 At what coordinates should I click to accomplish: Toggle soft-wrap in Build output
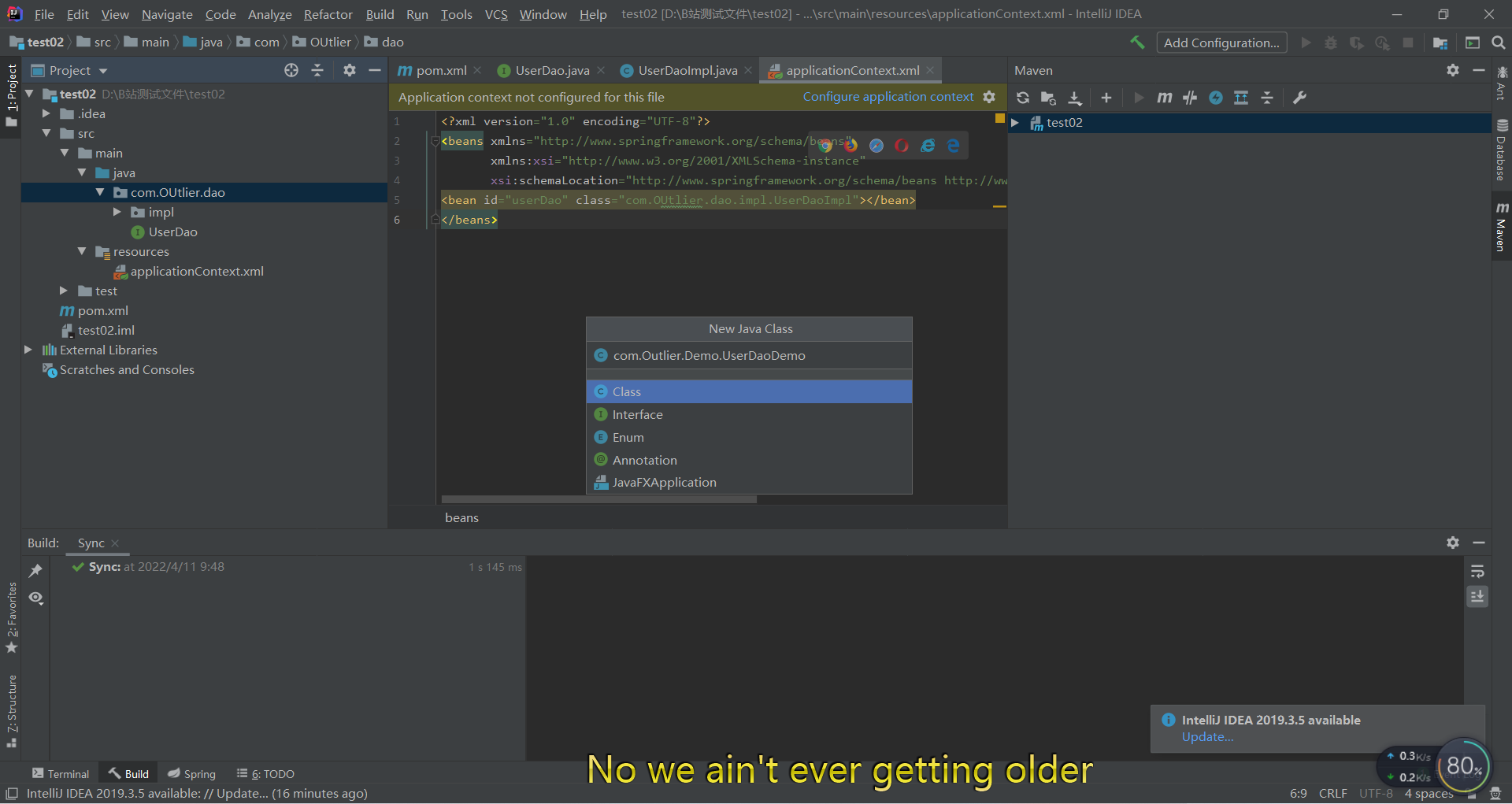1477,571
